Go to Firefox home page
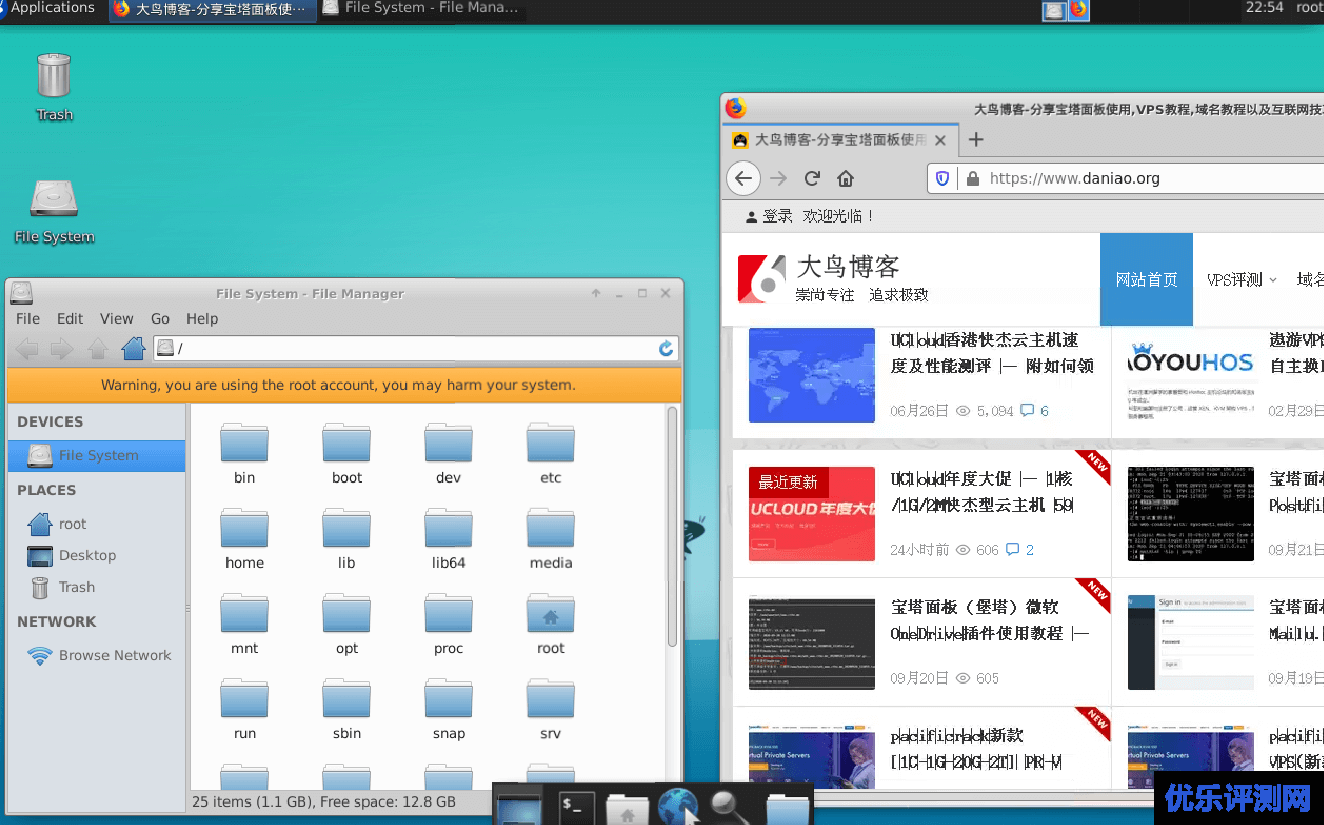 click(846, 179)
